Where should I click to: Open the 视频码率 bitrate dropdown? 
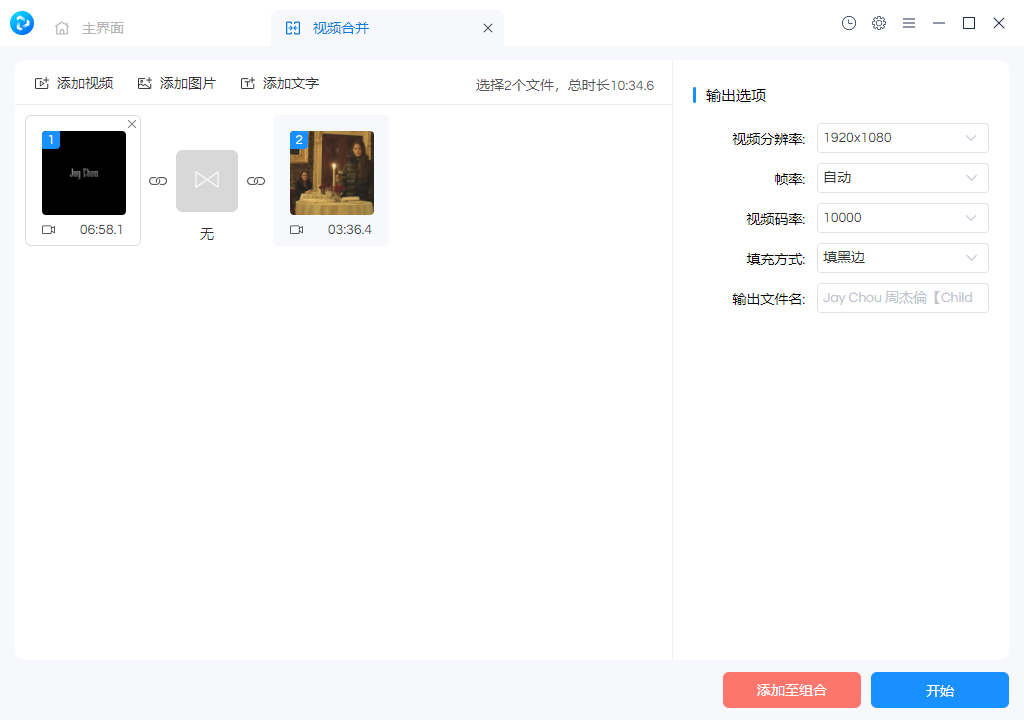coord(902,218)
